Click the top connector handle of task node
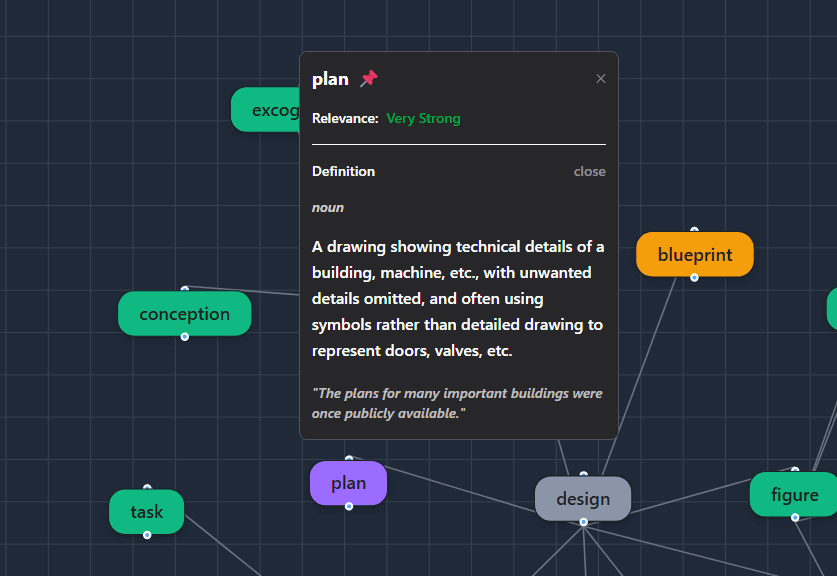Viewport: 837px width, 576px height. tap(147, 487)
